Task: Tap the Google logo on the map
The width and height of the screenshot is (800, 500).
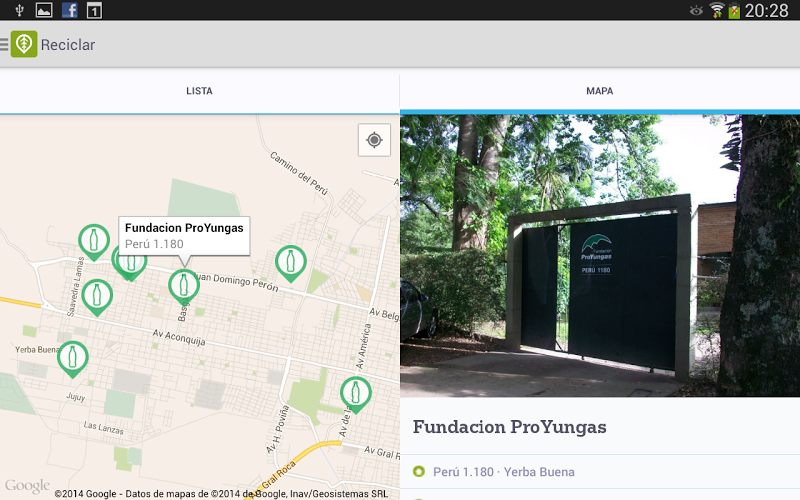Action: (x=27, y=486)
